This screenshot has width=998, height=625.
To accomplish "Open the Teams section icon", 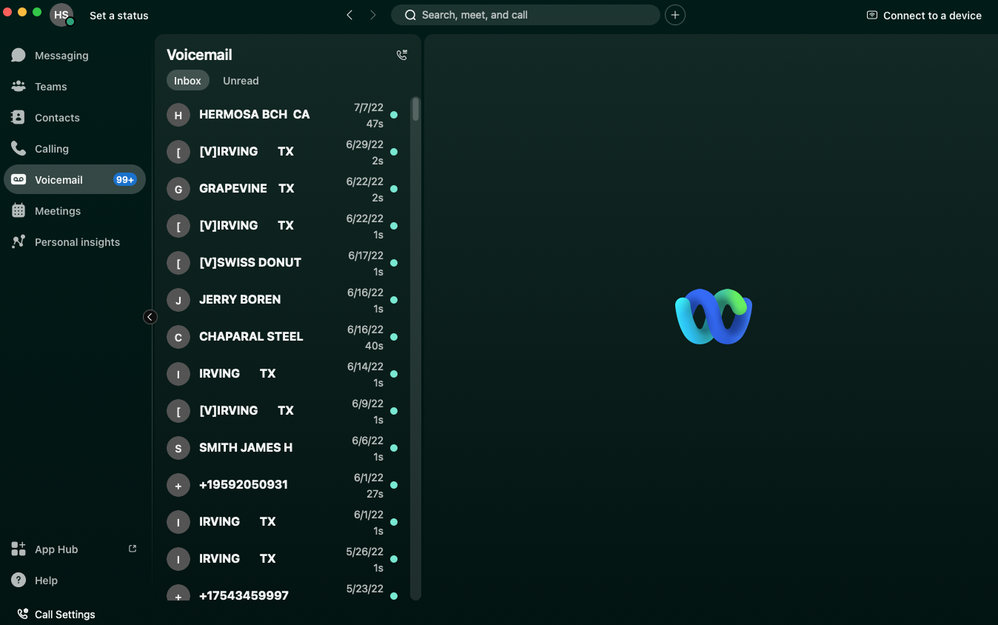I will coord(18,86).
